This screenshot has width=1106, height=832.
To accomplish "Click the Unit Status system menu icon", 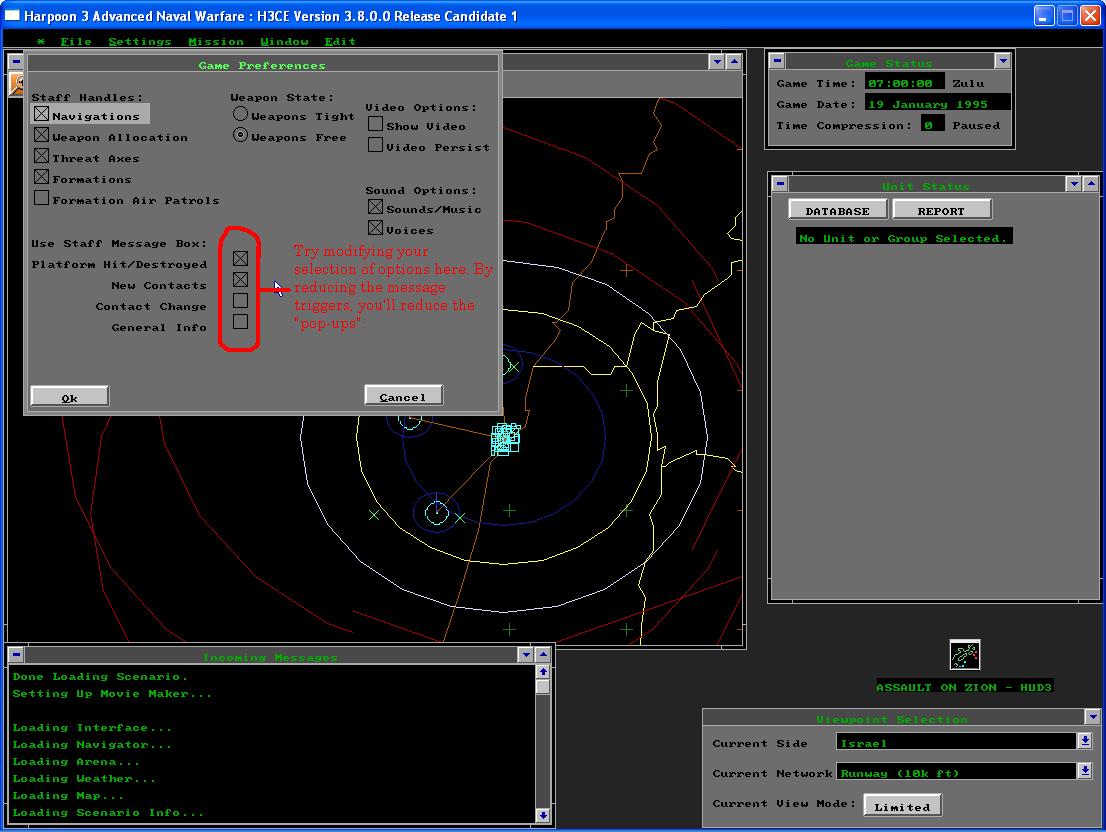I will coord(780,184).
